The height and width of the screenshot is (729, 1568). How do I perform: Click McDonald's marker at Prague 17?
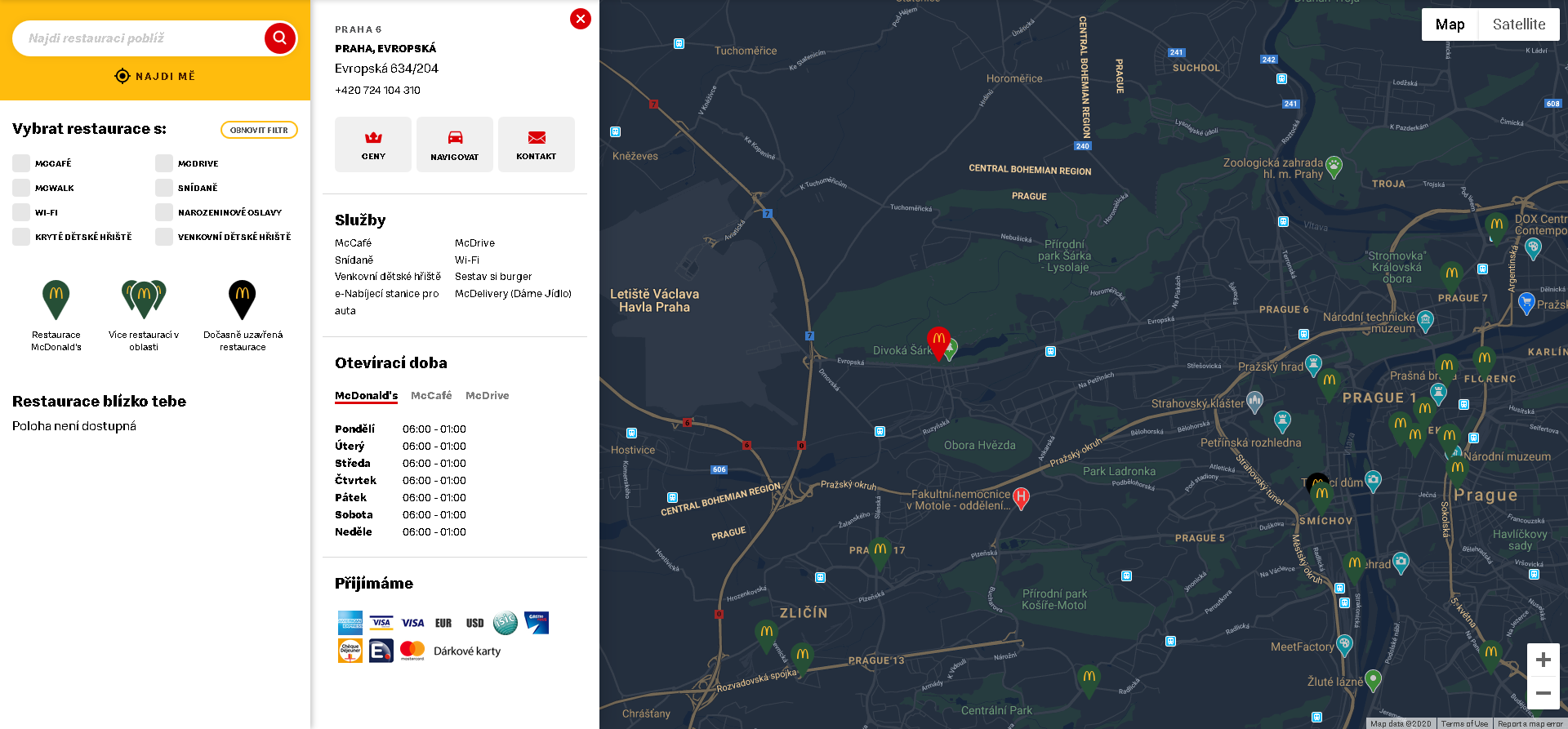[x=880, y=553]
